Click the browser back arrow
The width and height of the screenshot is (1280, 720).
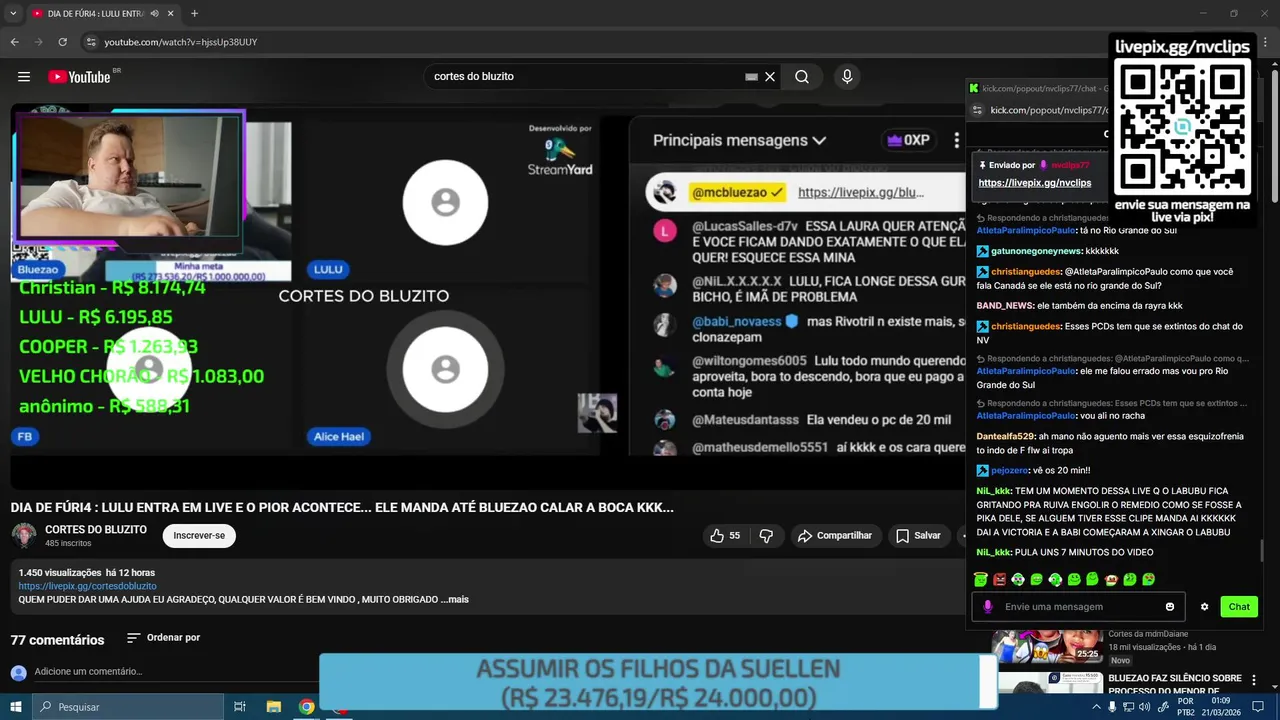point(15,42)
